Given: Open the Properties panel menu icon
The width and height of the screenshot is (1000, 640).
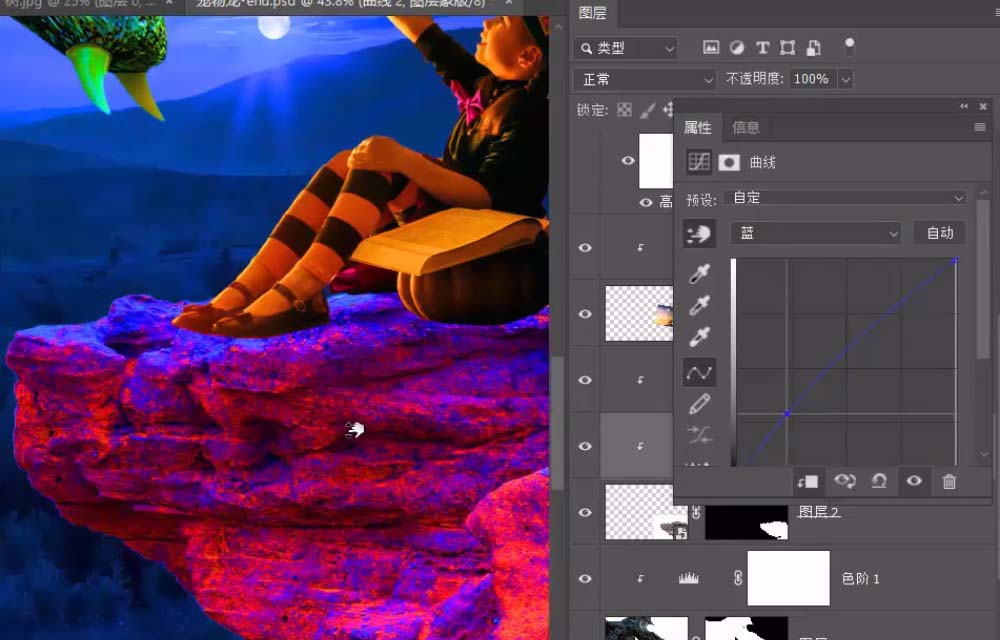Looking at the screenshot, I should (980, 127).
